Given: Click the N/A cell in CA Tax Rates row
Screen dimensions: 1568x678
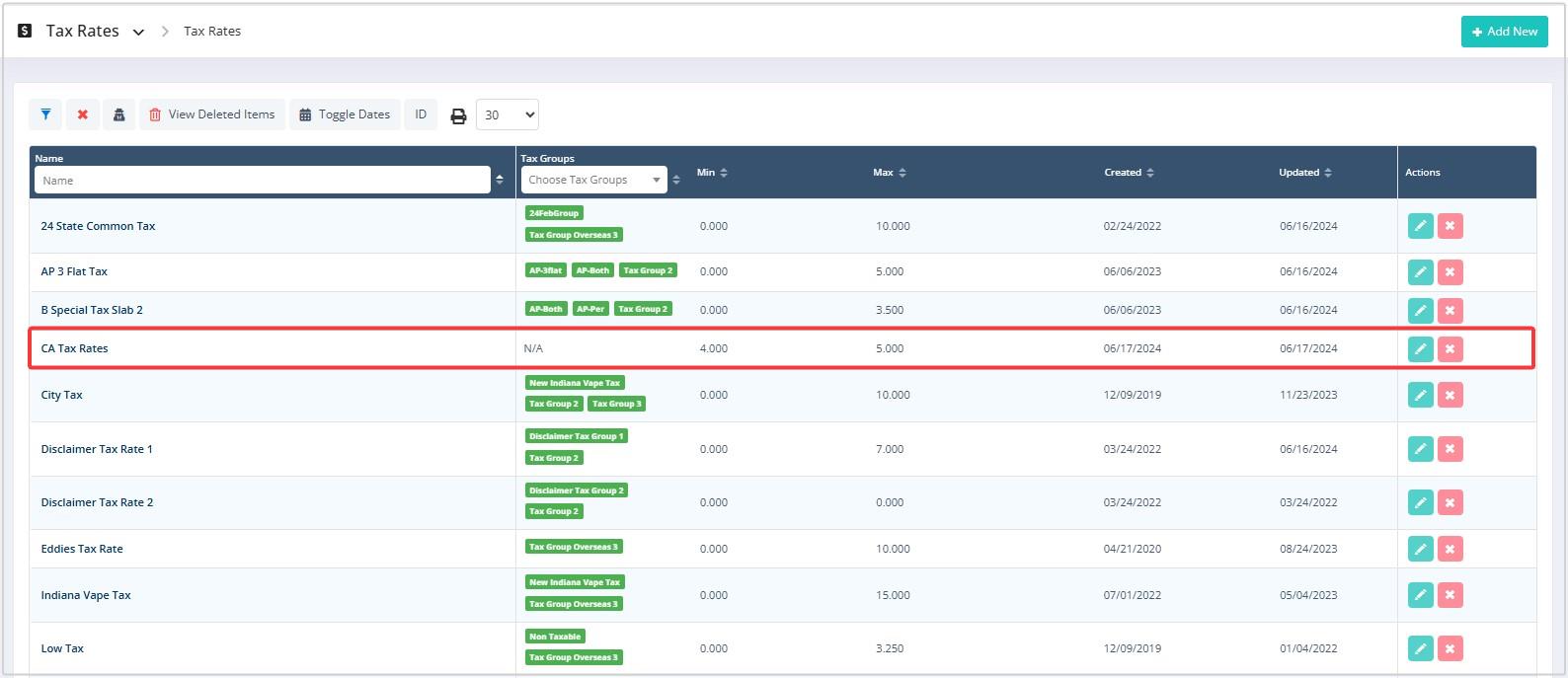Looking at the screenshot, I should (x=533, y=348).
